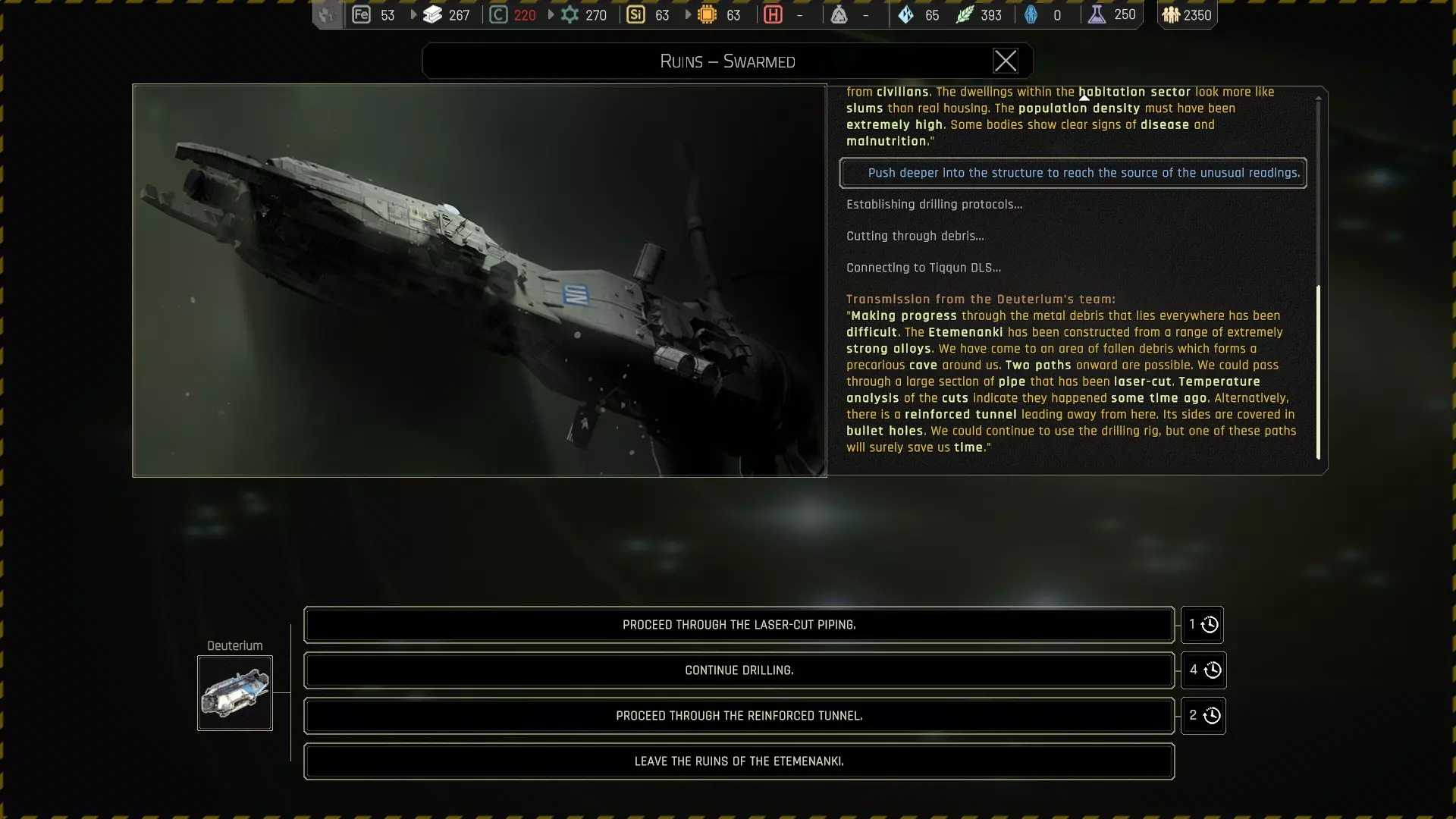Click the Silicon (Si) resource icon
Viewport: 1456px width, 819px height.
coord(635,14)
